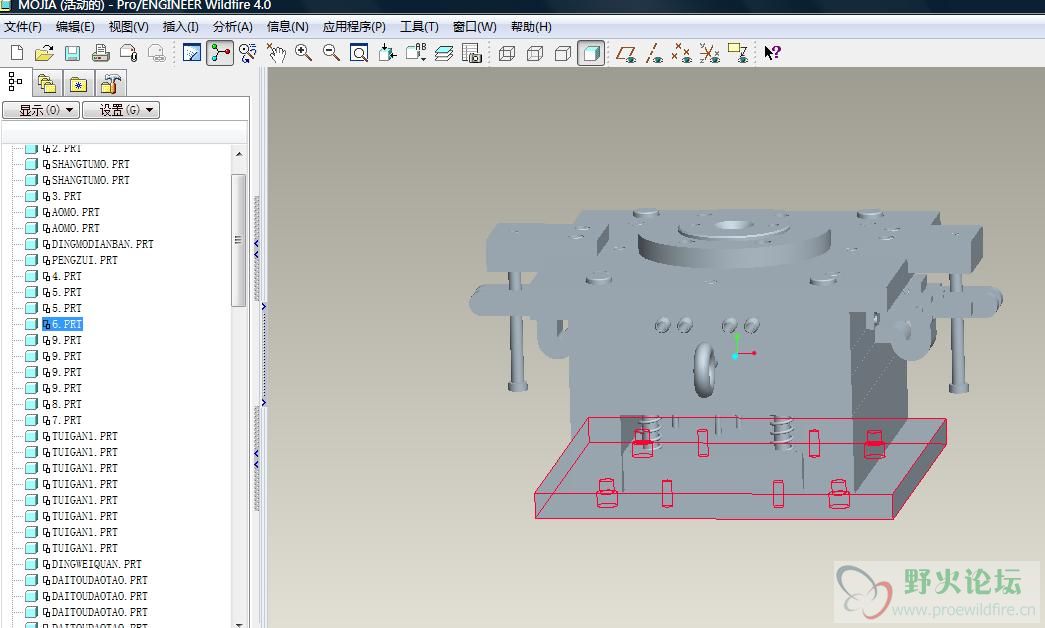
Task: Click the model tree scrollbar thumb
Action: point(239,240)
